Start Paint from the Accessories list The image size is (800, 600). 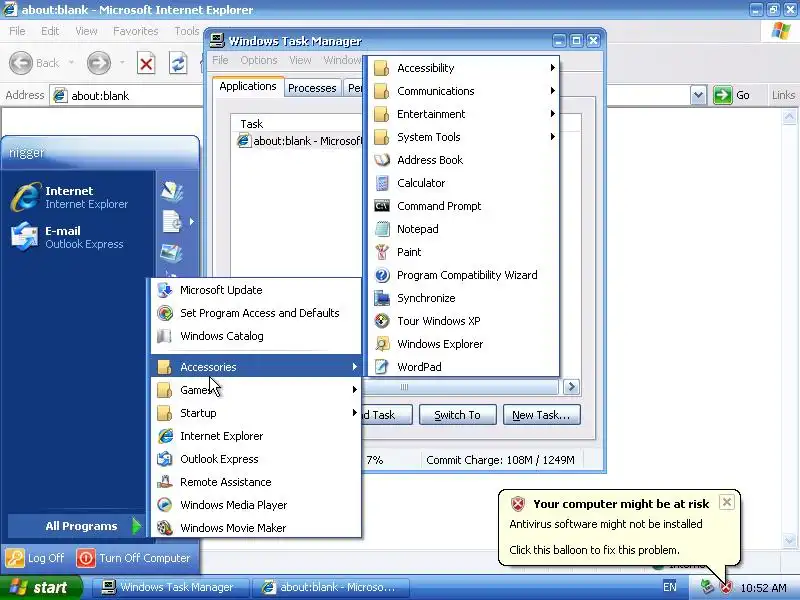[463, 252]
